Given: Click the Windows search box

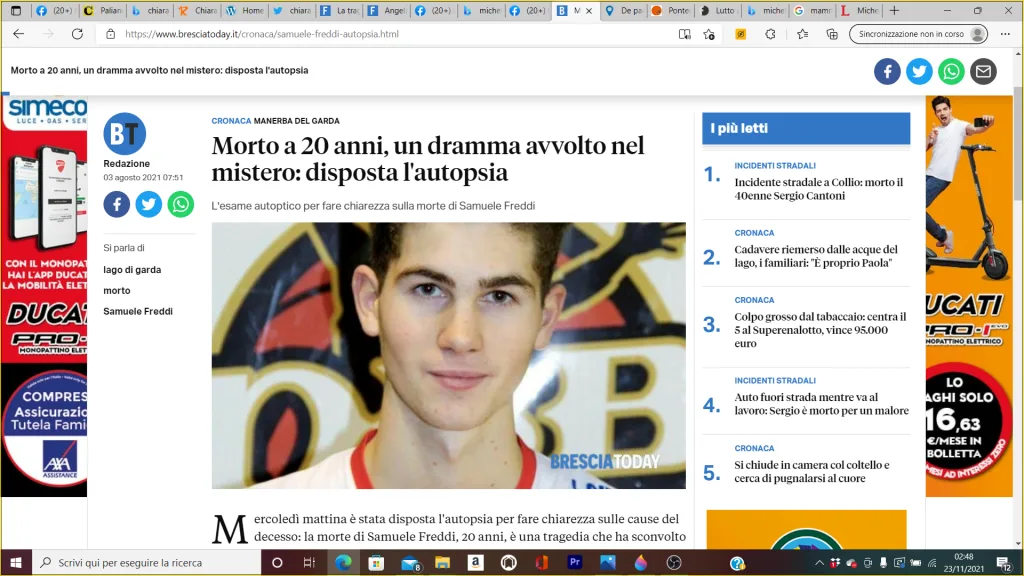Looking at the screenshot, I should 146,562.
